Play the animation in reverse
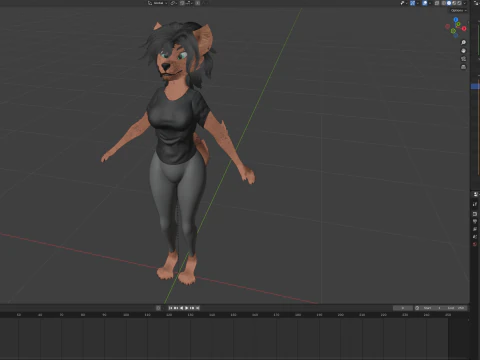 182,308
